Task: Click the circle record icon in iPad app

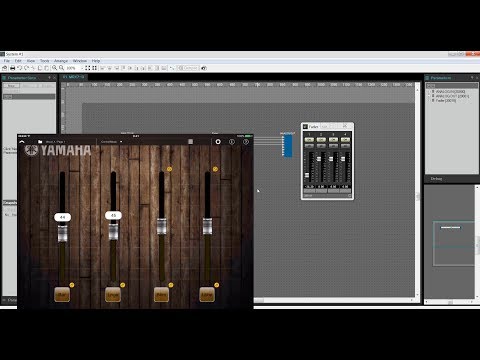Action: [218, 142]
